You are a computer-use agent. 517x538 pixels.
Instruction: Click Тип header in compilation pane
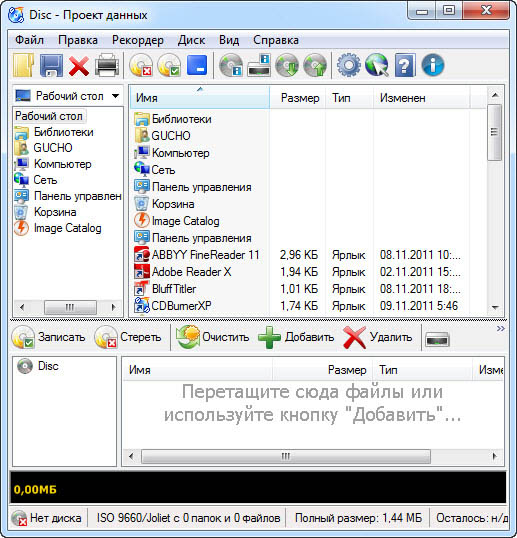(423, 370)
